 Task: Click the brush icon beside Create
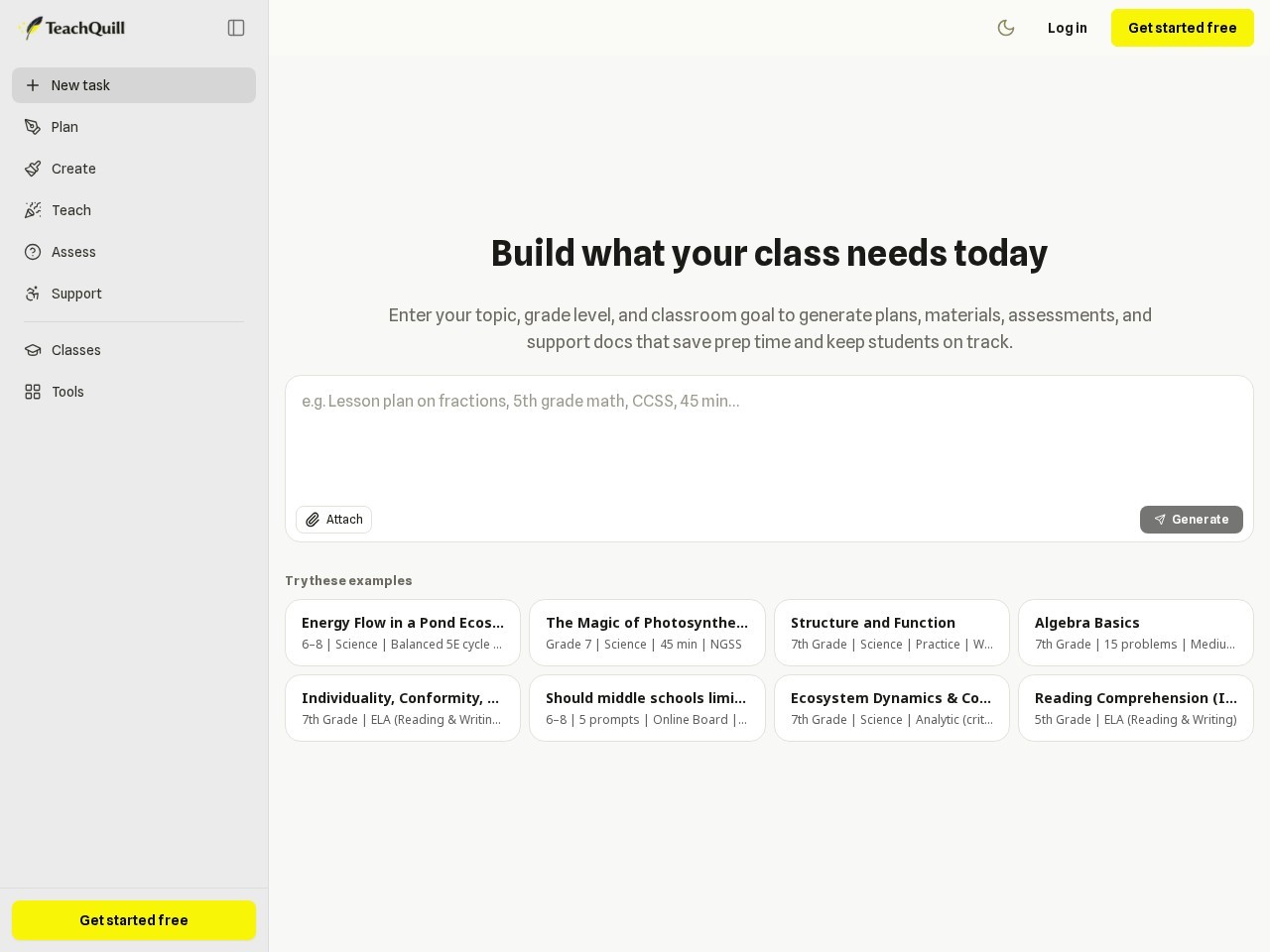pos(33,169)
